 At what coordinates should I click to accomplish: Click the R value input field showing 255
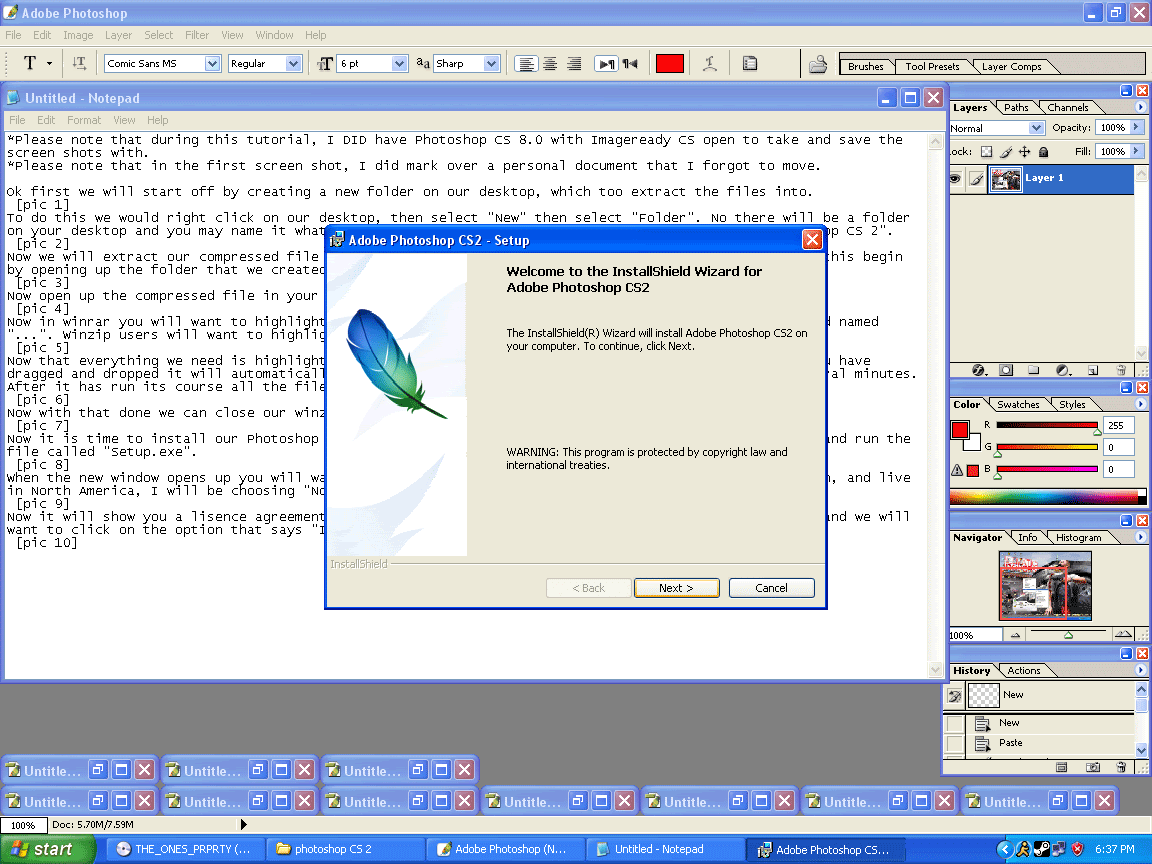pos(1119,425)
